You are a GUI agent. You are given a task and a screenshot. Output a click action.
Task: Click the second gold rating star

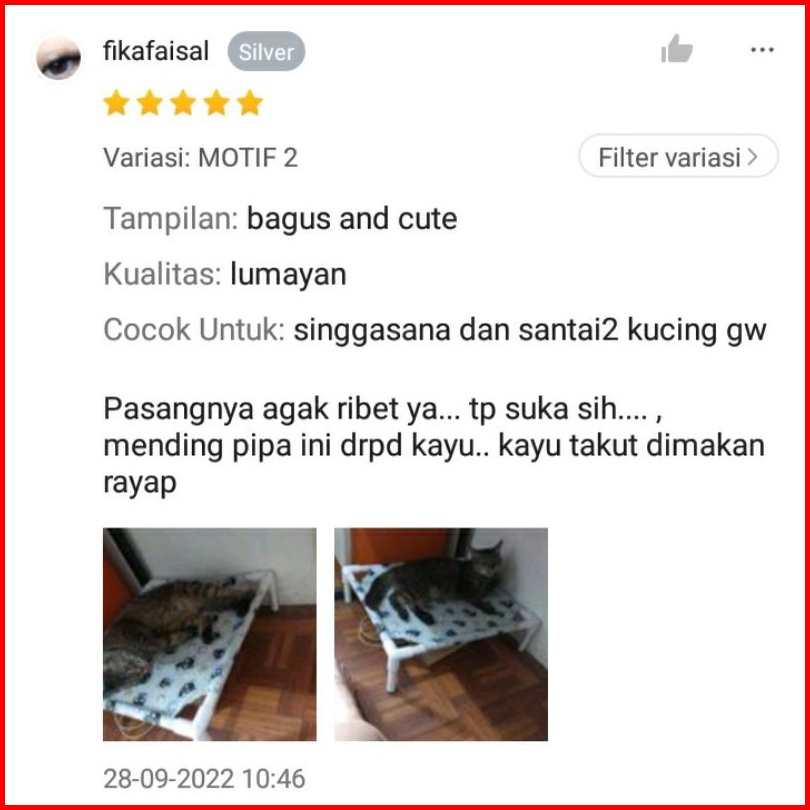click(150, 102)
